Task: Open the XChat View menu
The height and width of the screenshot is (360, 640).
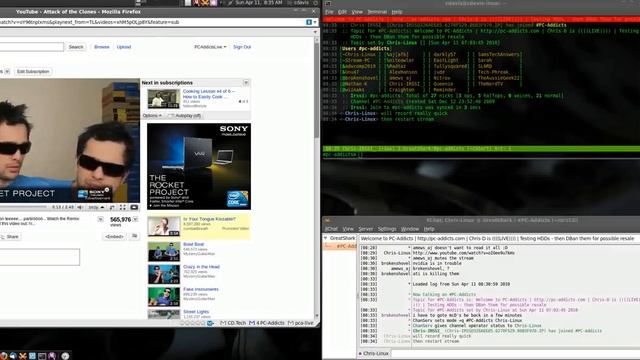Action: (348, 229)
